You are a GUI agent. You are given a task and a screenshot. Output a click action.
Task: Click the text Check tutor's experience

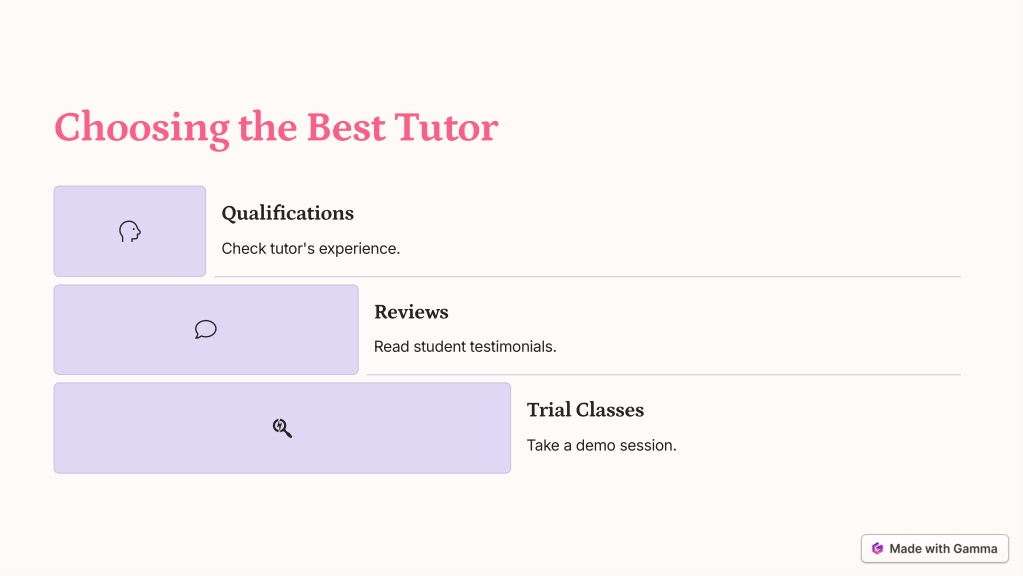(311, 249)
